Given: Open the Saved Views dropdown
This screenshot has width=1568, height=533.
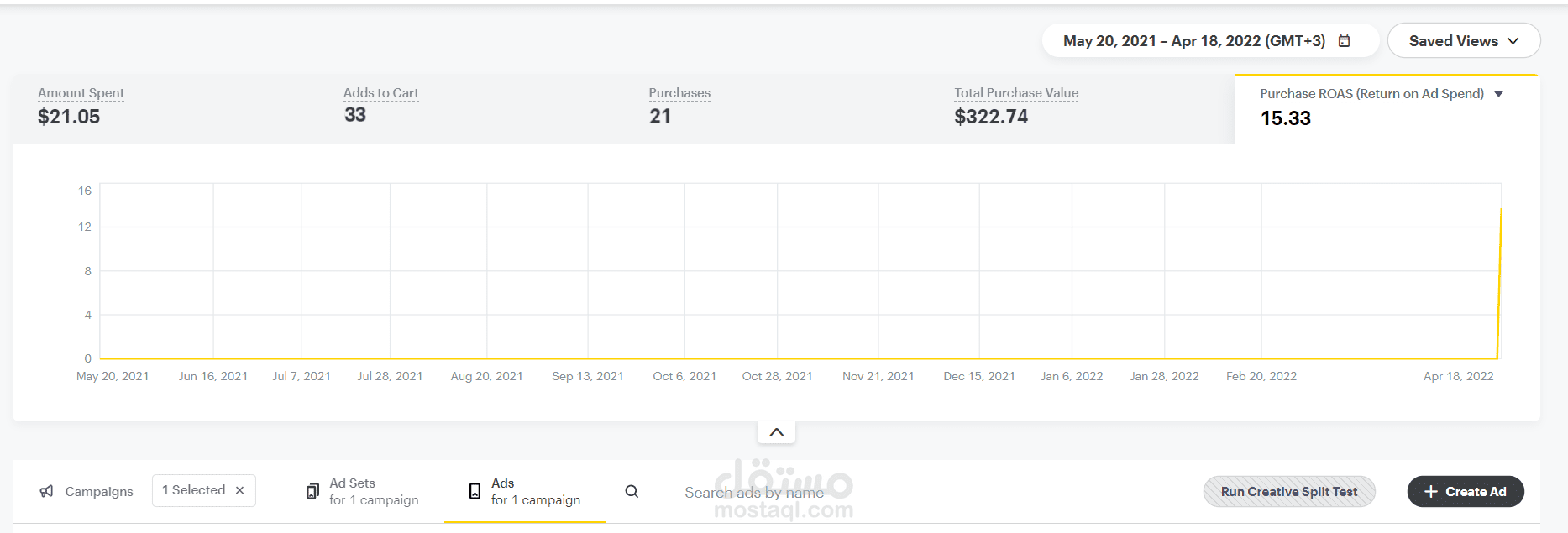Looking at the screenshot, I should click(1463, 41).
